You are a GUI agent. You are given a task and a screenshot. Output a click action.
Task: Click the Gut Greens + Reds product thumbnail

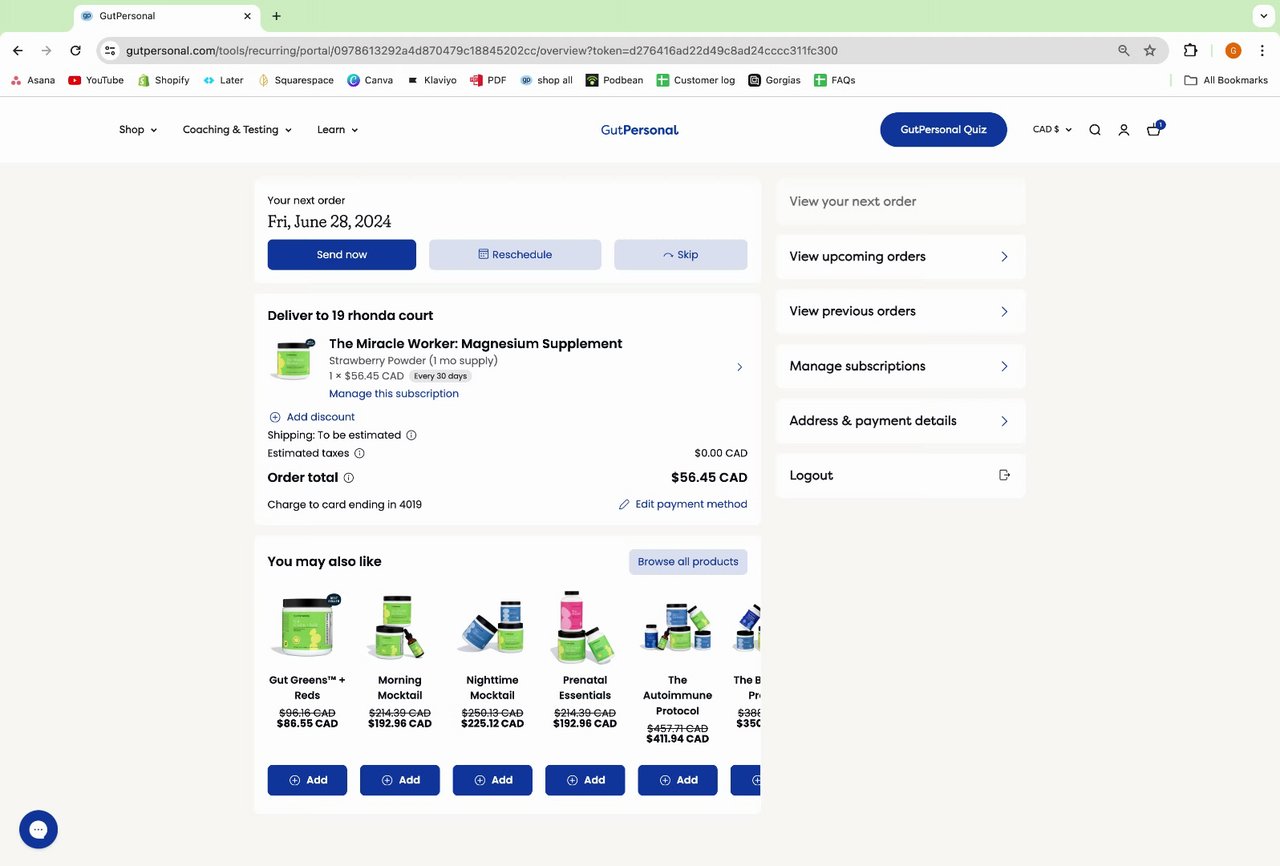tap(307, 627)
